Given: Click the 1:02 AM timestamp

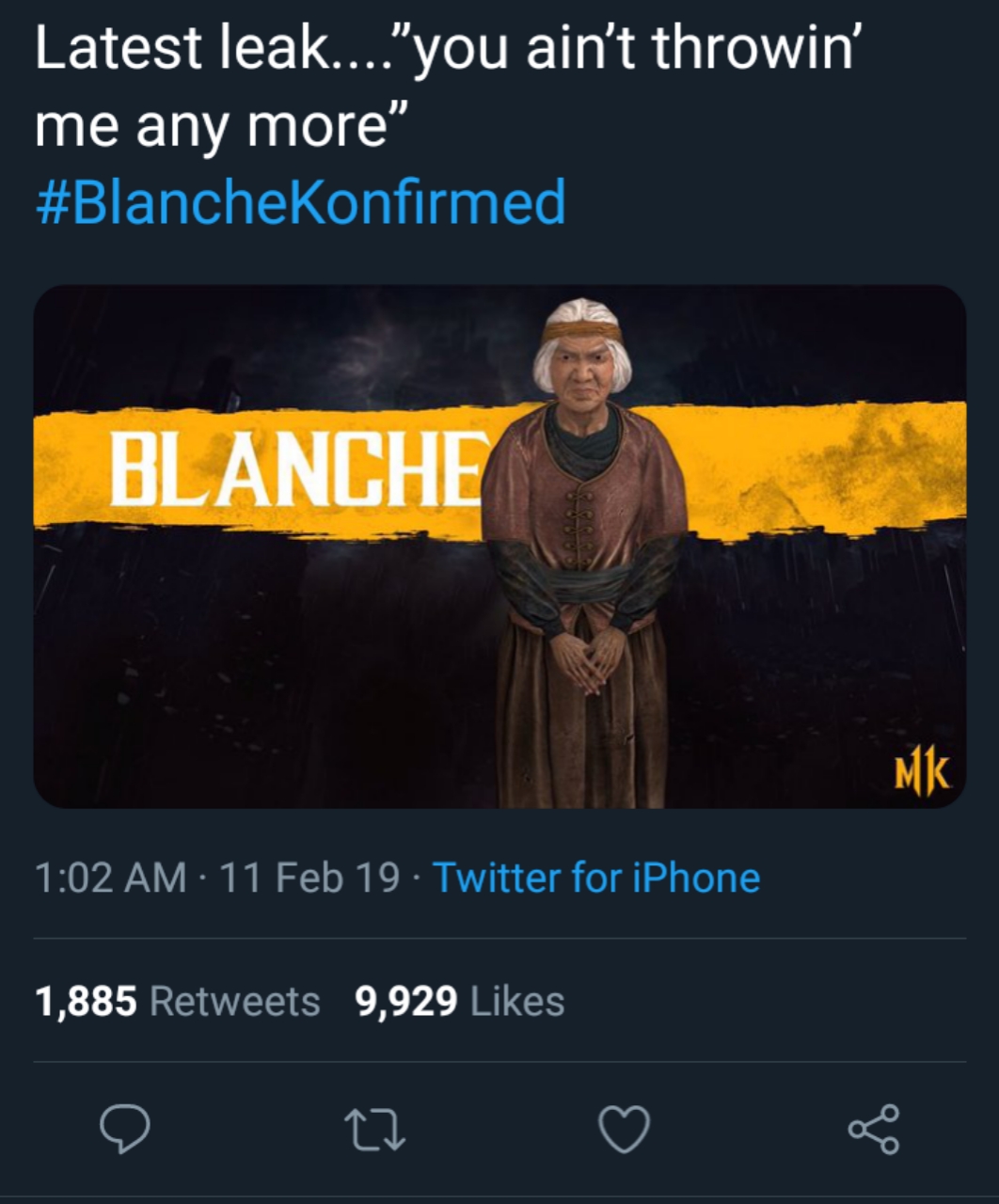Looking at the screenshot, I should pos(110,878).
